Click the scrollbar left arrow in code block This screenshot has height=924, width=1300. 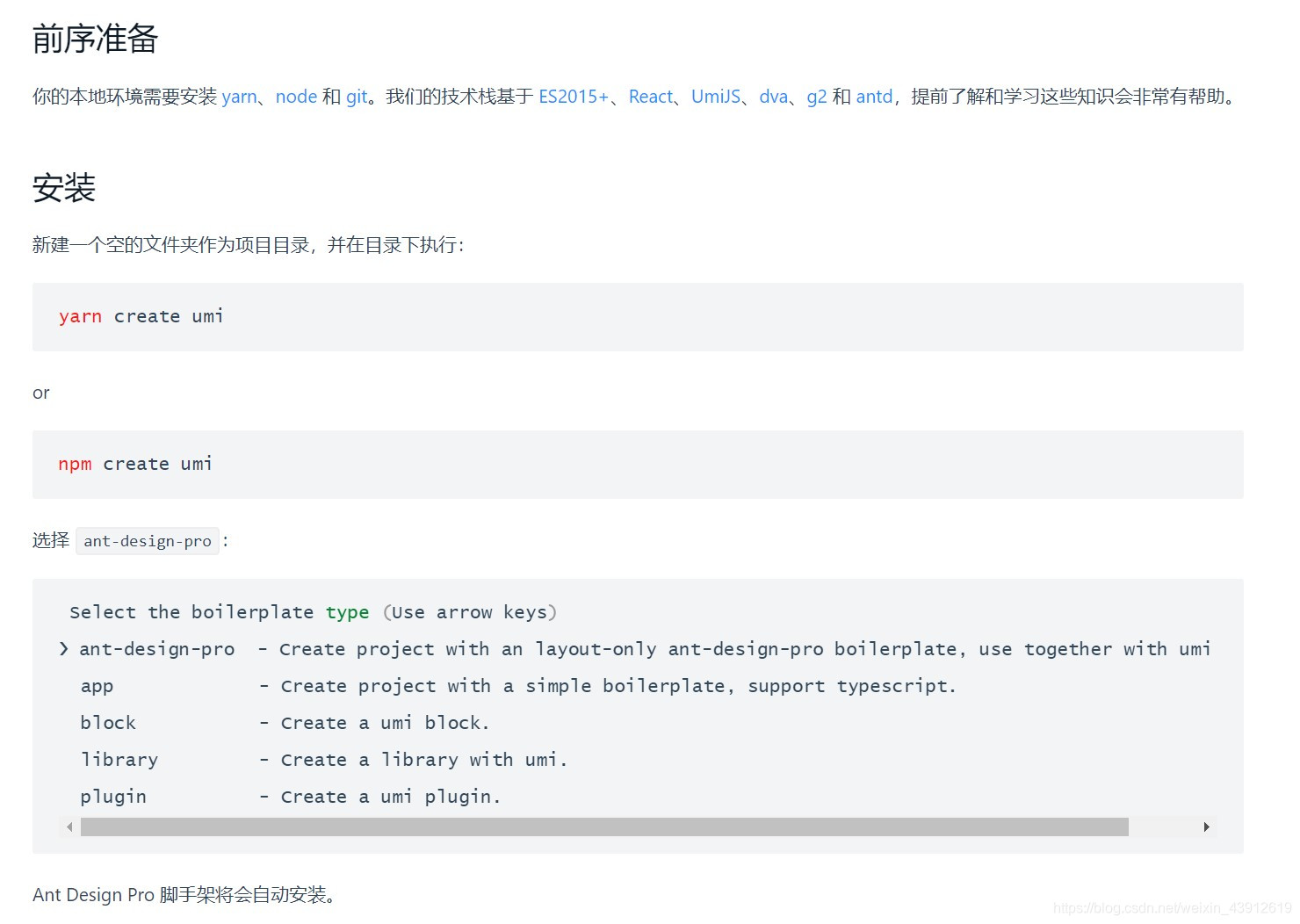coord(69,827)
